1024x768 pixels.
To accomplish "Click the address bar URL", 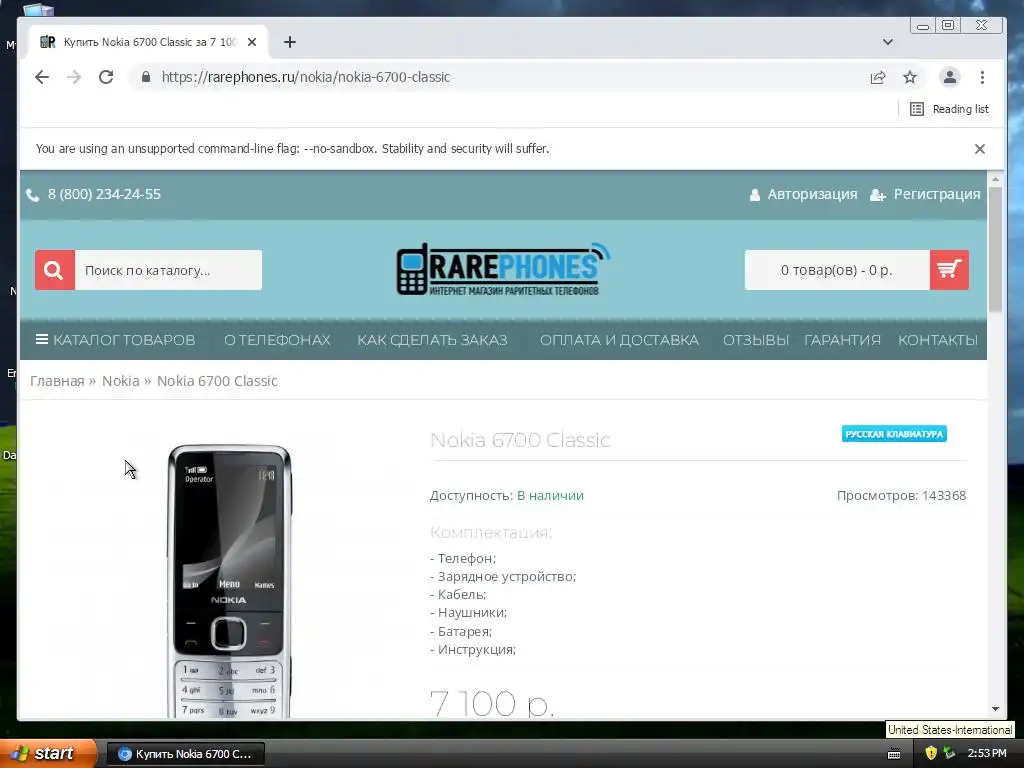I will pyautogui.click(x=306, y=77).
